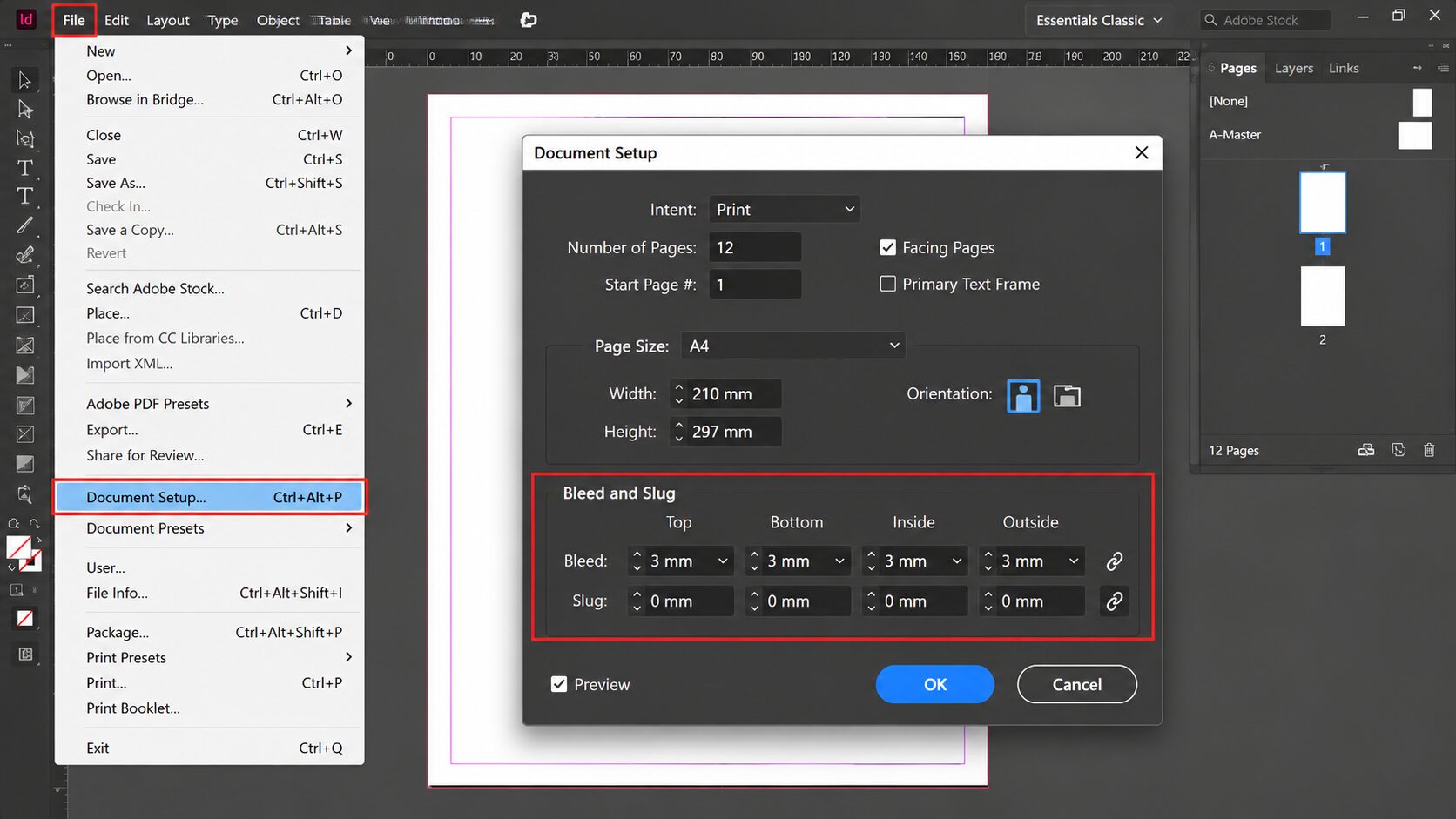Open the Page Size A4 dropdown
The image size is (1456, 819).
pos(792,346)
